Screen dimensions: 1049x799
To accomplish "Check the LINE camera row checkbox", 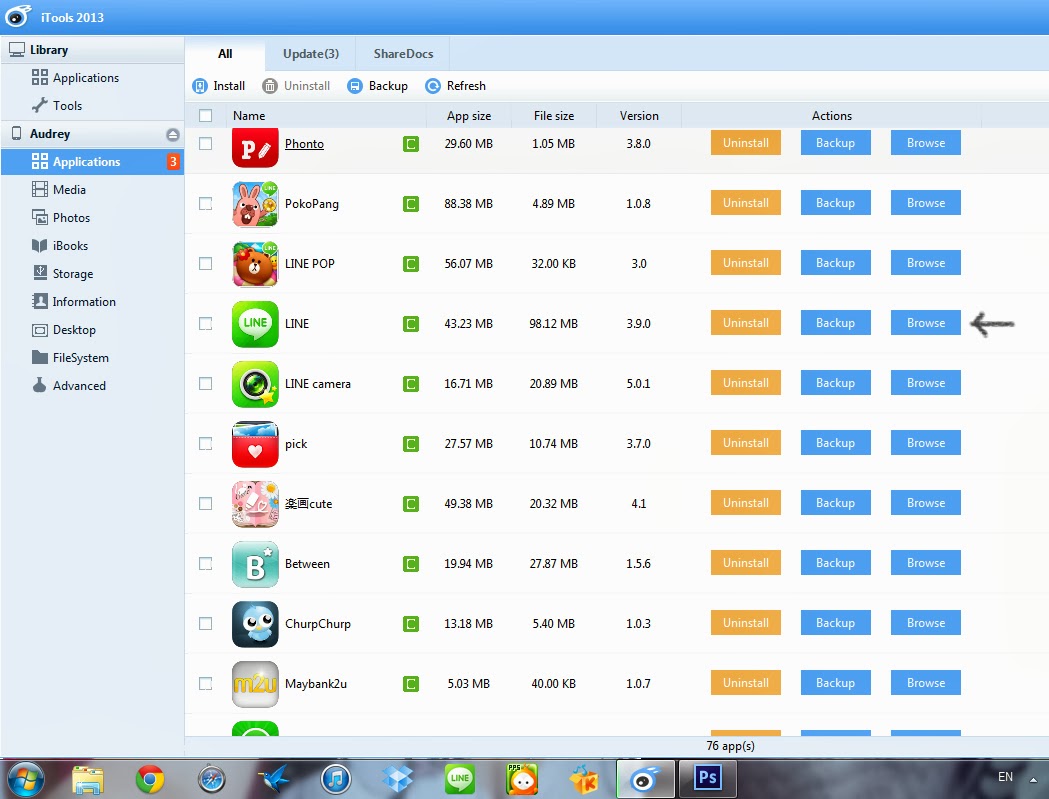I will pos(205,383).
